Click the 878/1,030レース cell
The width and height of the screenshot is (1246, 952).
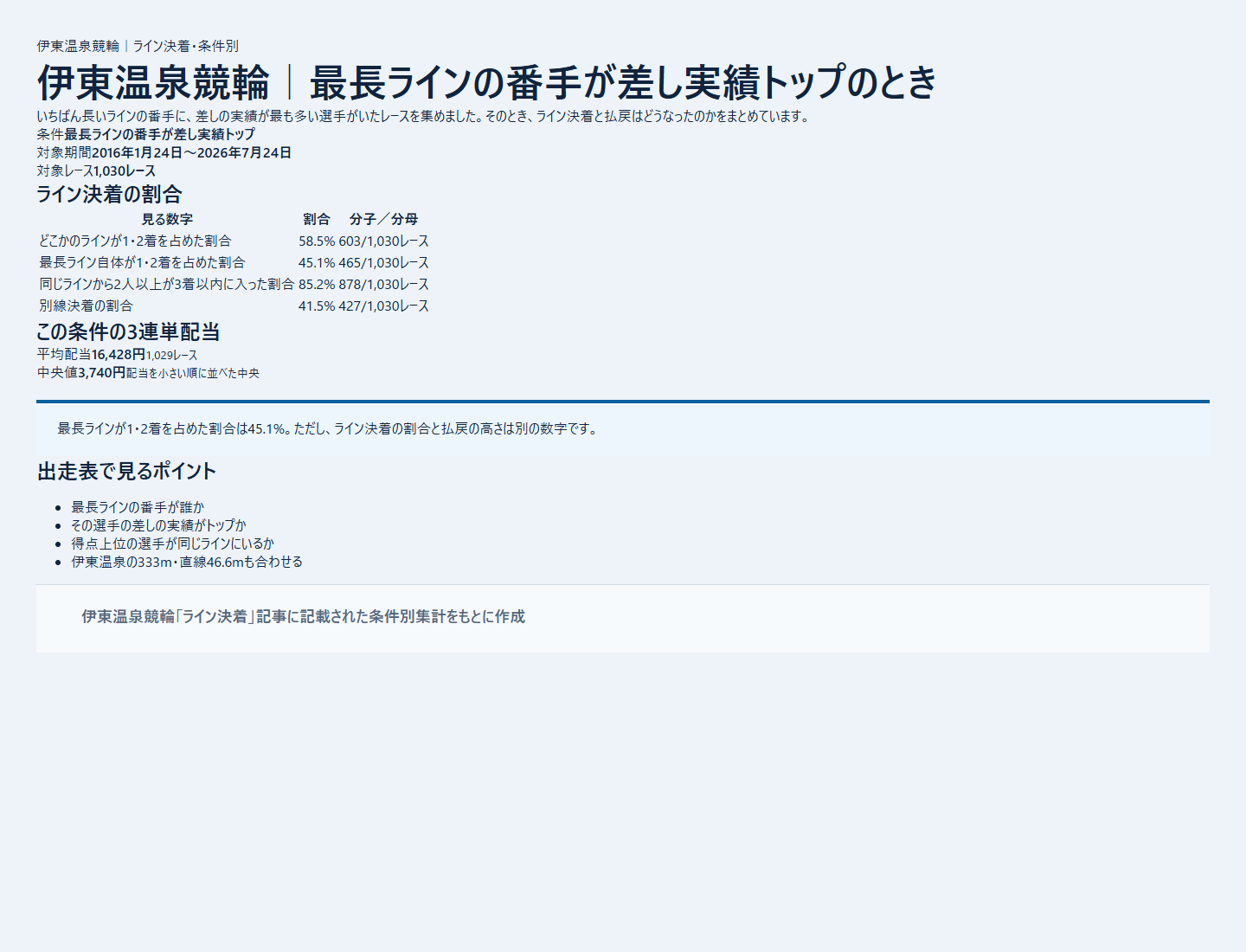(x=383, y=284)
